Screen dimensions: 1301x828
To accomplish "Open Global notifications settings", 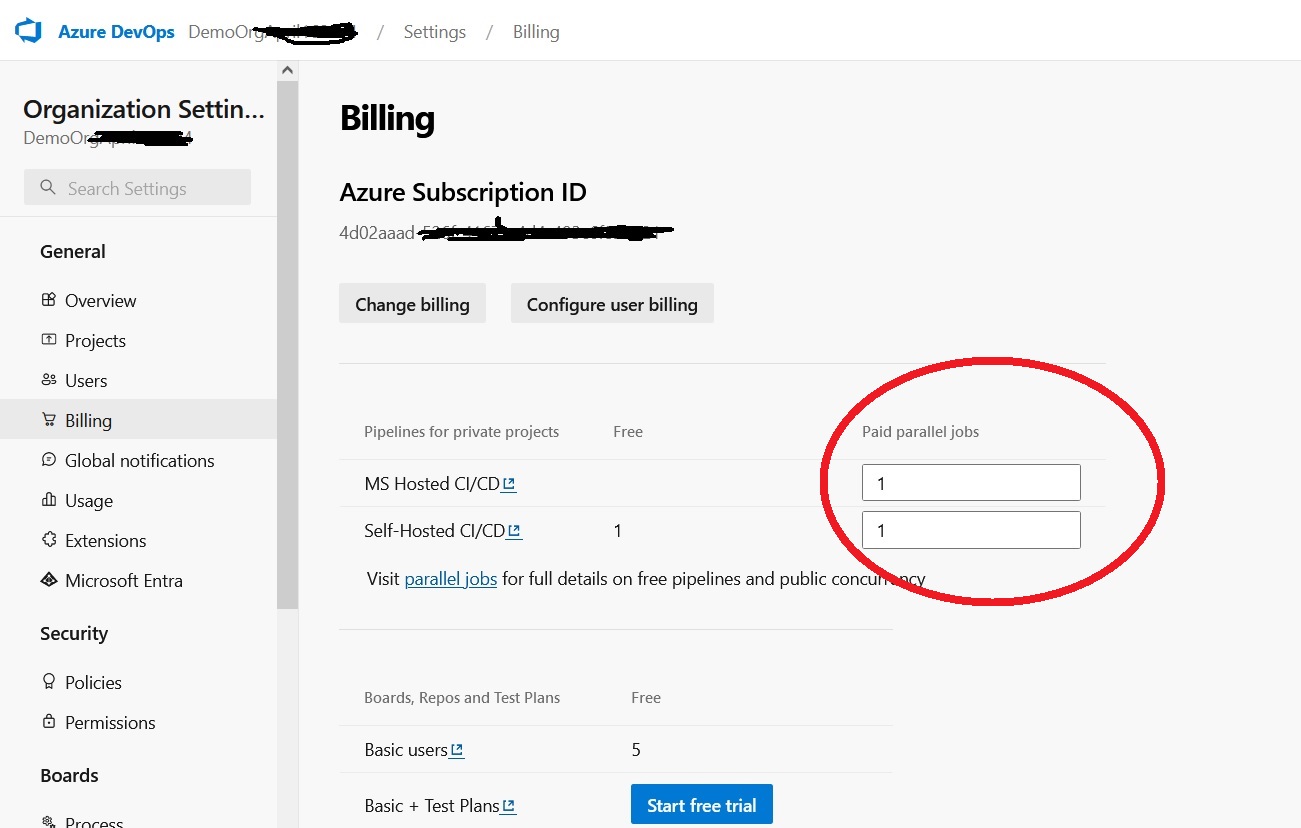I will (x=139, y=460).
